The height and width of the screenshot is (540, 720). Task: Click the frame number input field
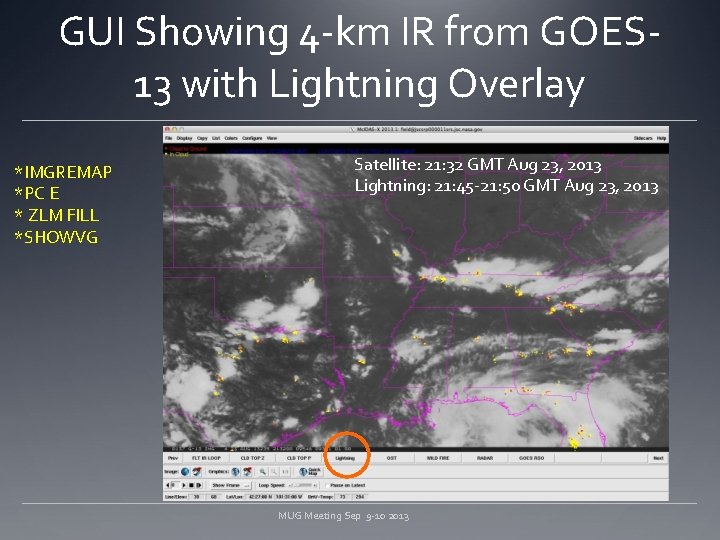(x=175, y=485)
